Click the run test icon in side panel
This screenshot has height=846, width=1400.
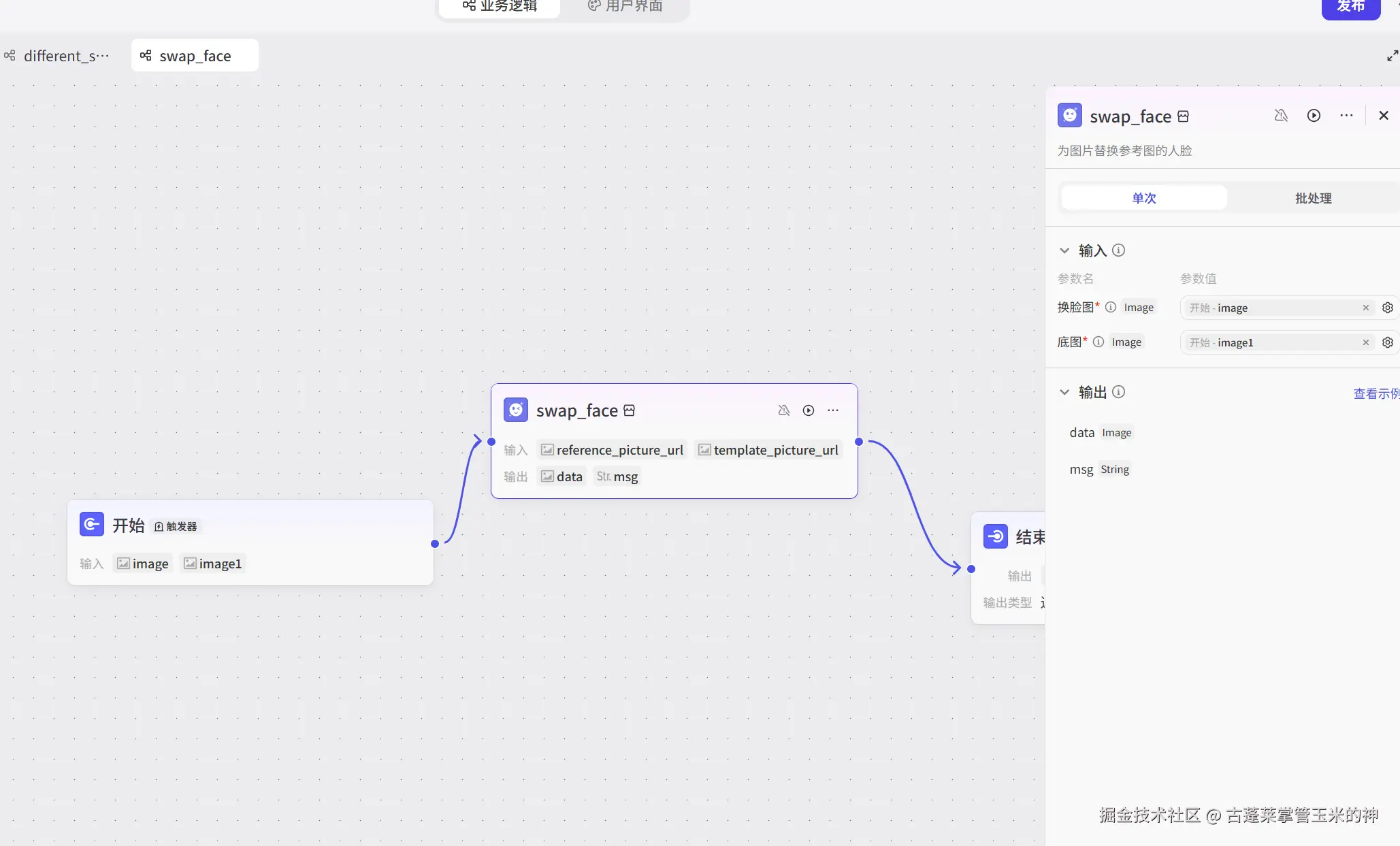1314,116
